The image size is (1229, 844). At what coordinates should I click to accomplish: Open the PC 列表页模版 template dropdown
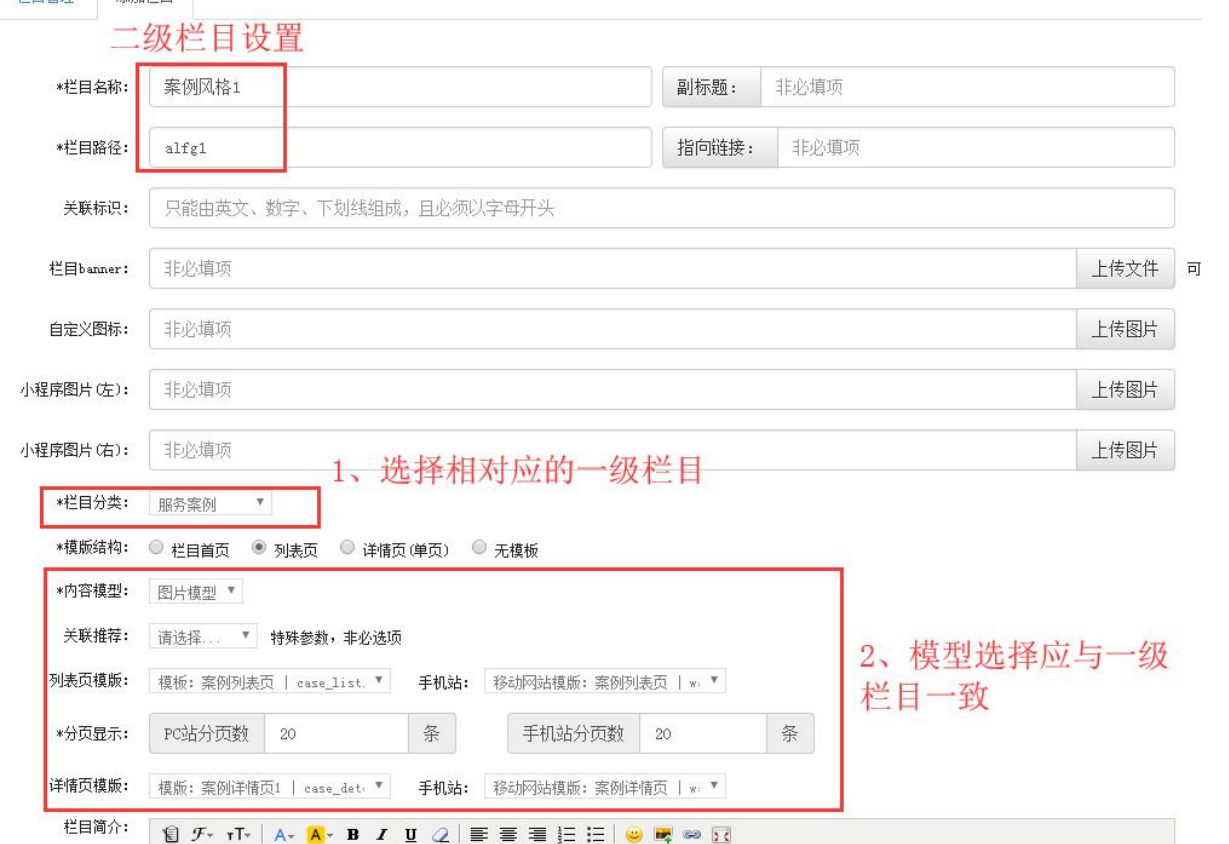(270, 682)
